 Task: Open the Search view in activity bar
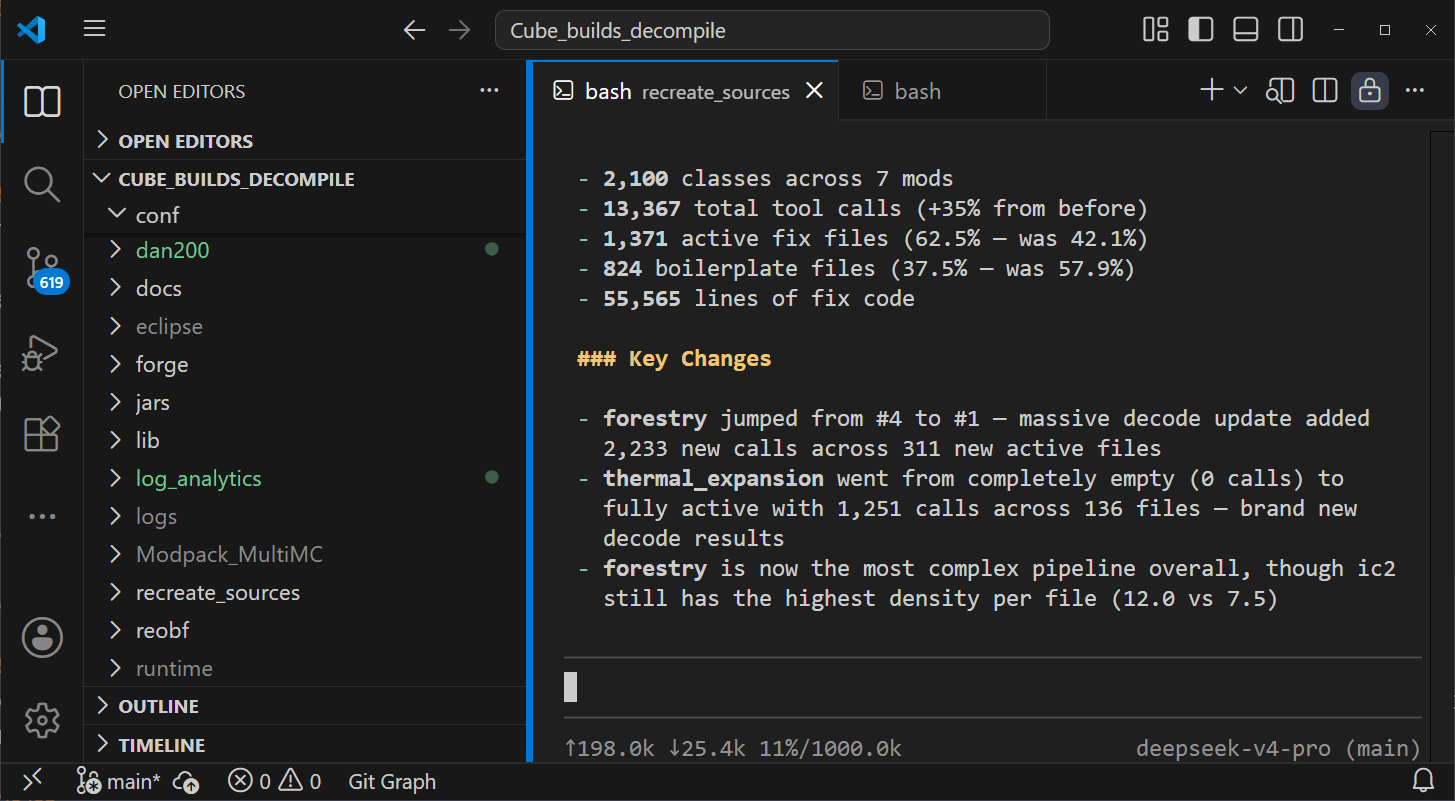pos(42,184)
